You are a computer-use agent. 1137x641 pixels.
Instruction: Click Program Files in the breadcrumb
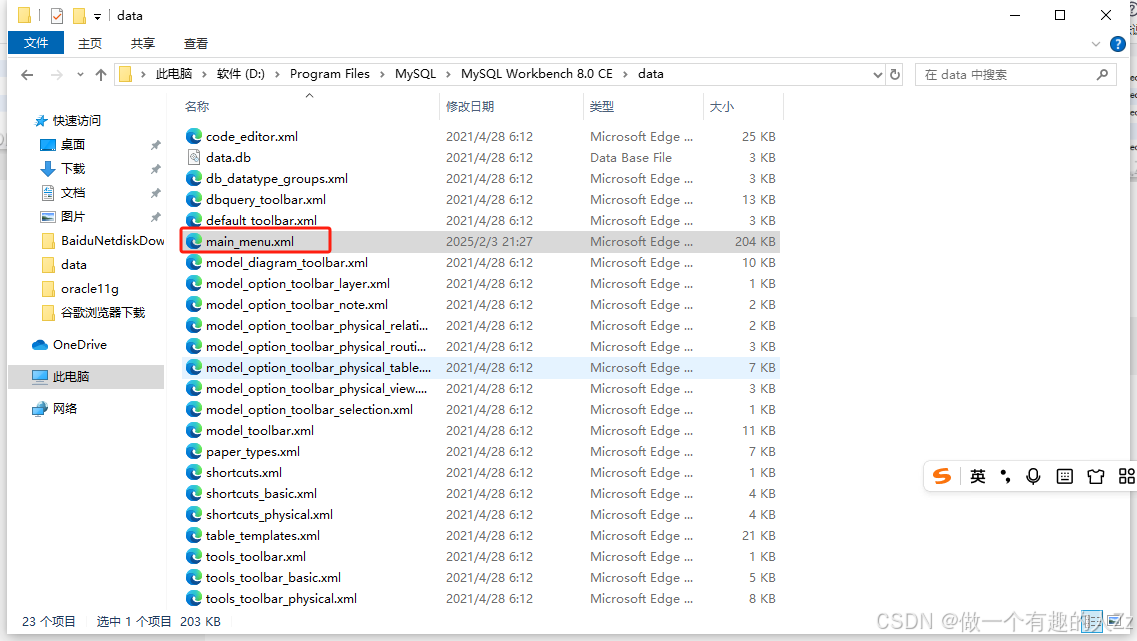330,74
